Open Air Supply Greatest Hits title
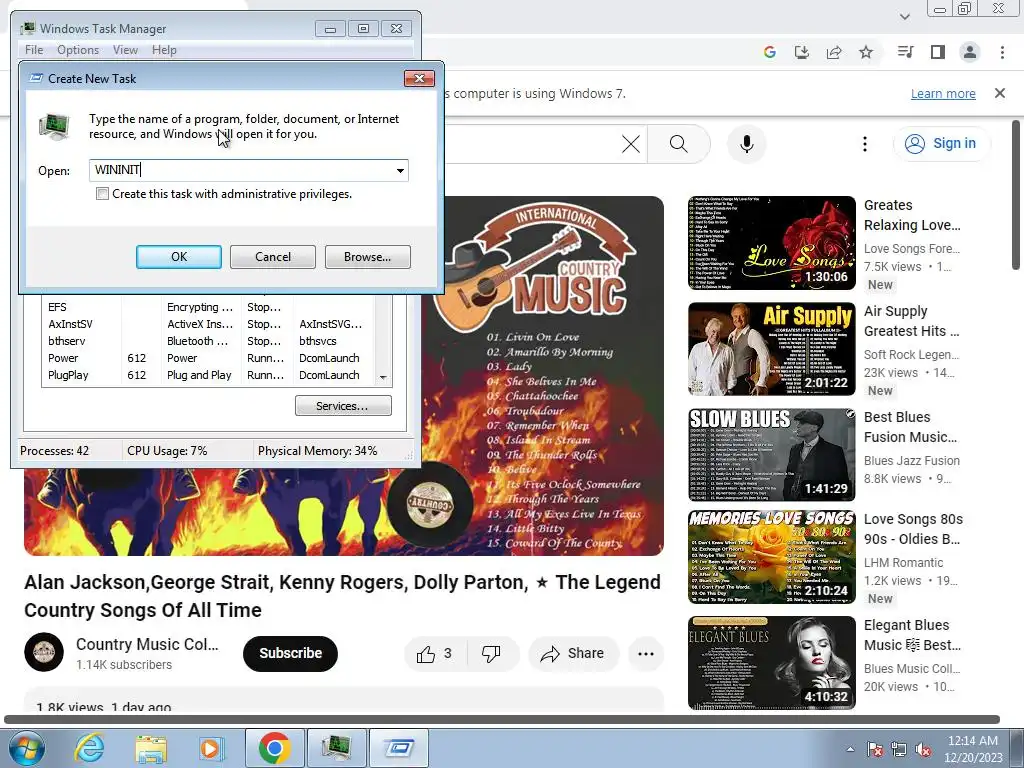This screenshot has width=1024, height=768. point(912,321)
